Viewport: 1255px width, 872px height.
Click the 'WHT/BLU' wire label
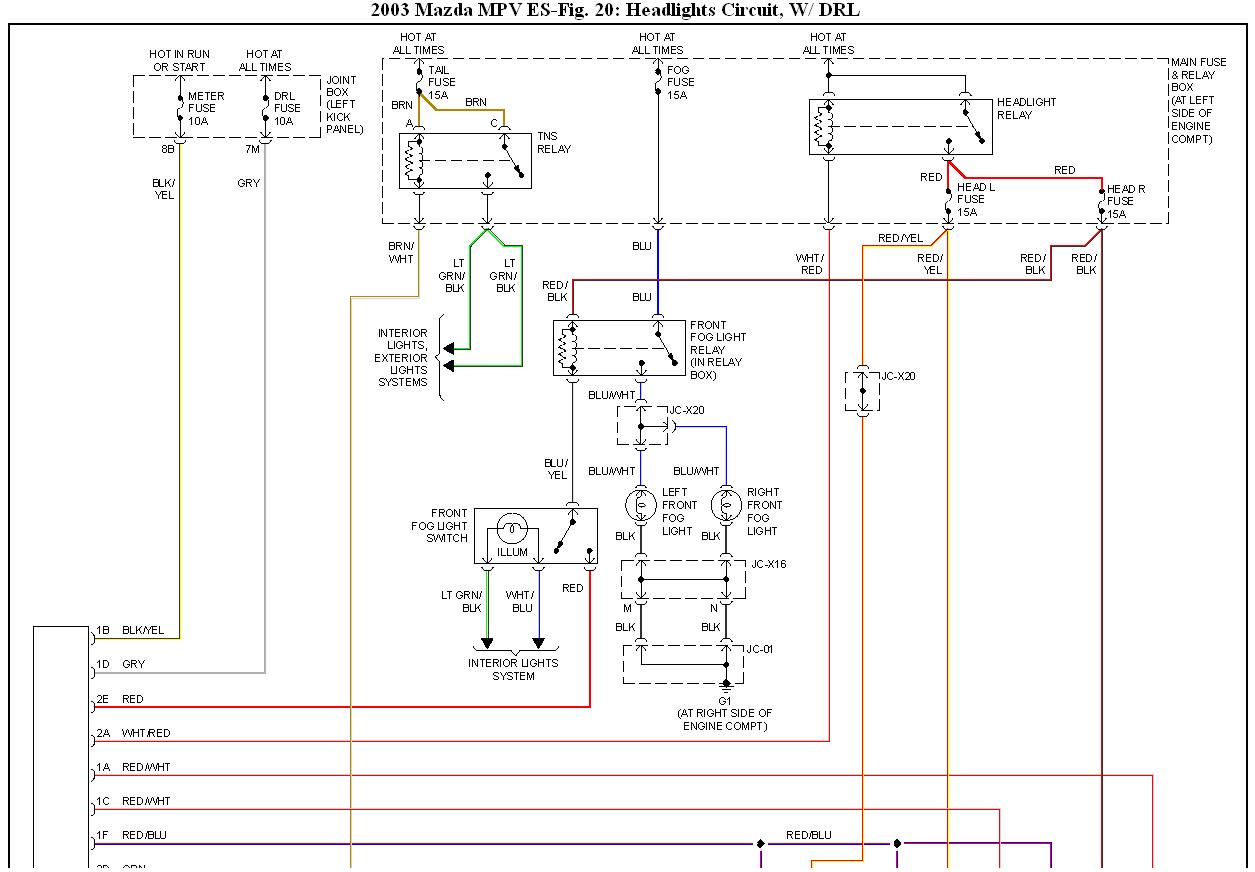(x=520, y=601)
